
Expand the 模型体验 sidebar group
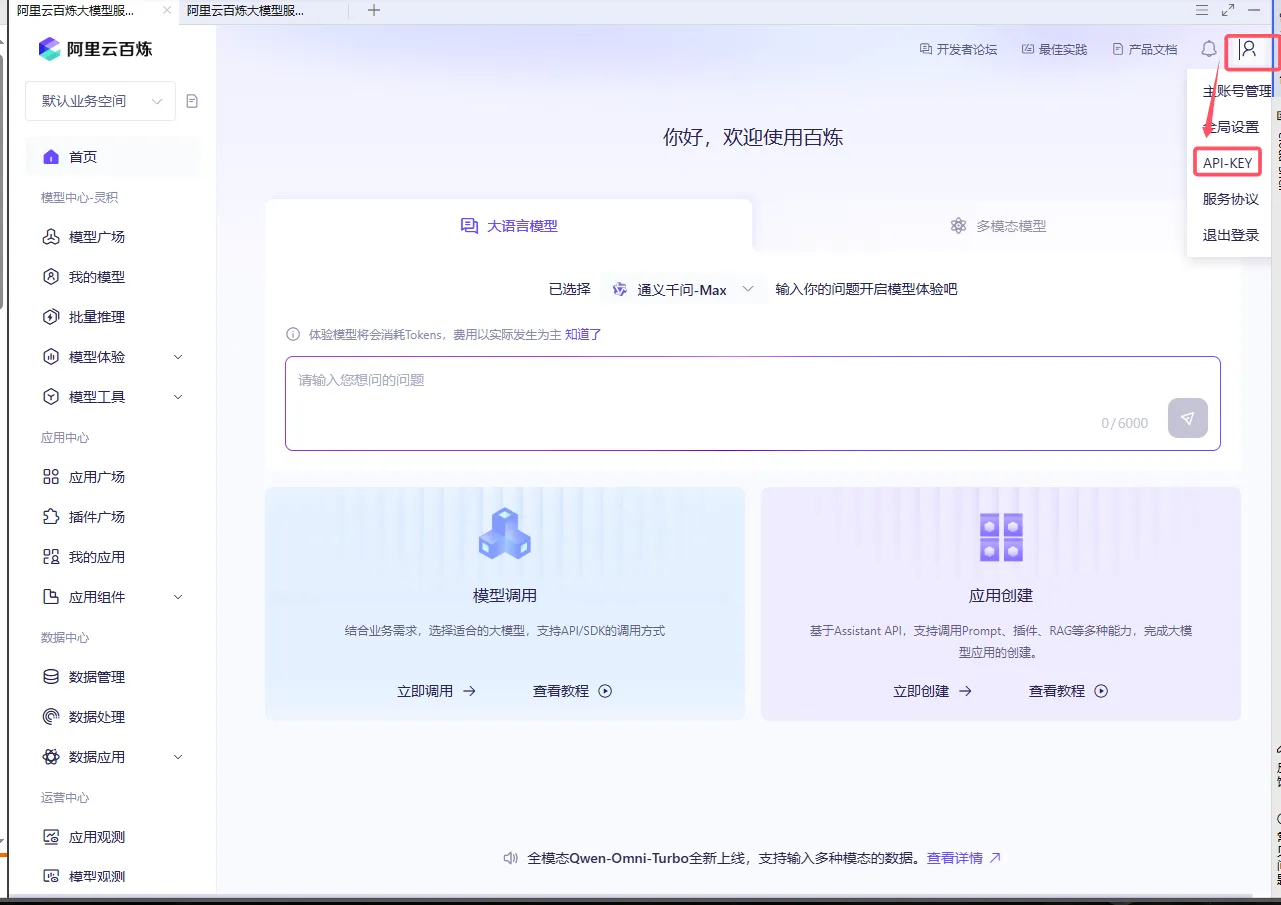[x=112, y=357]
